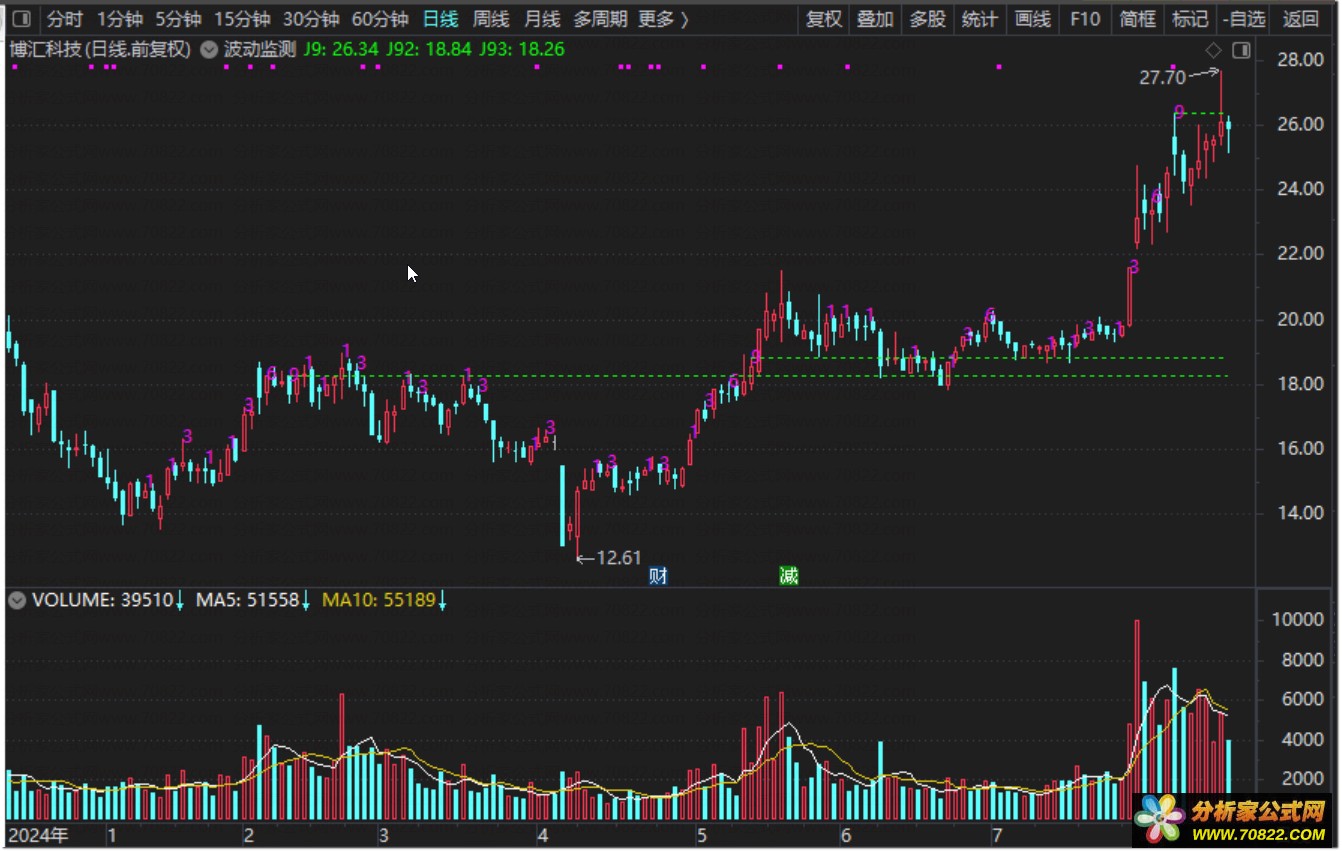Activate the 画线 drawing tools
This screenshot has width=1342, height=851.
(1033, 19)
